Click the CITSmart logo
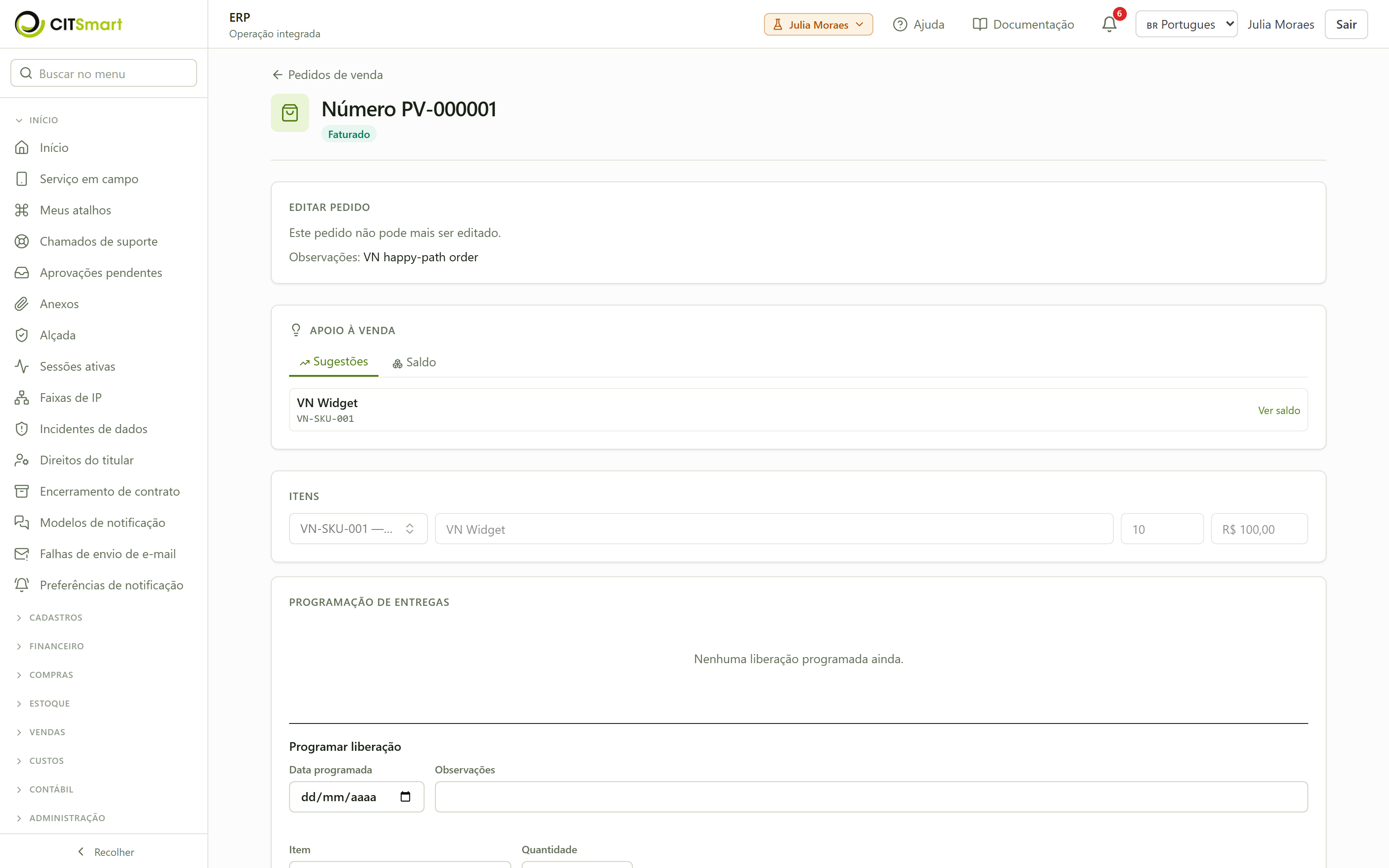 point(68,24)
